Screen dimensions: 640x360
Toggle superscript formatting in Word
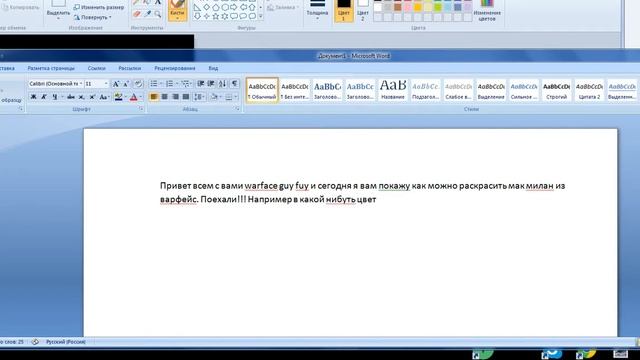click(92, 97)
